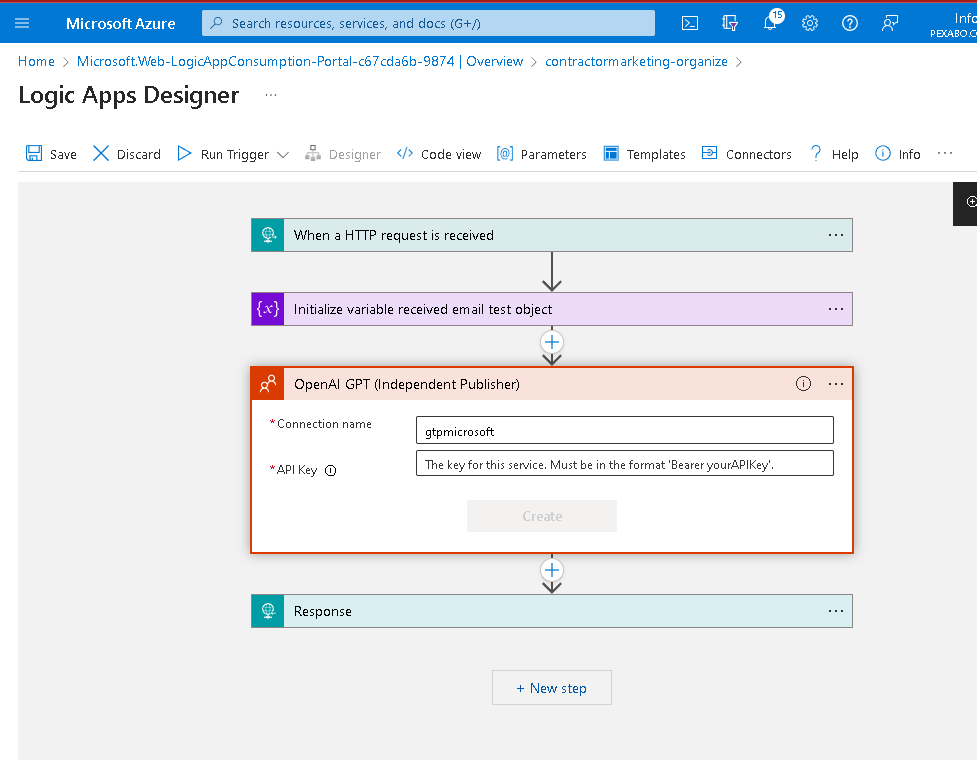977x760 pixels.
Task: Open the Directories and subscriptions filter icon
Action: [730, 24]
